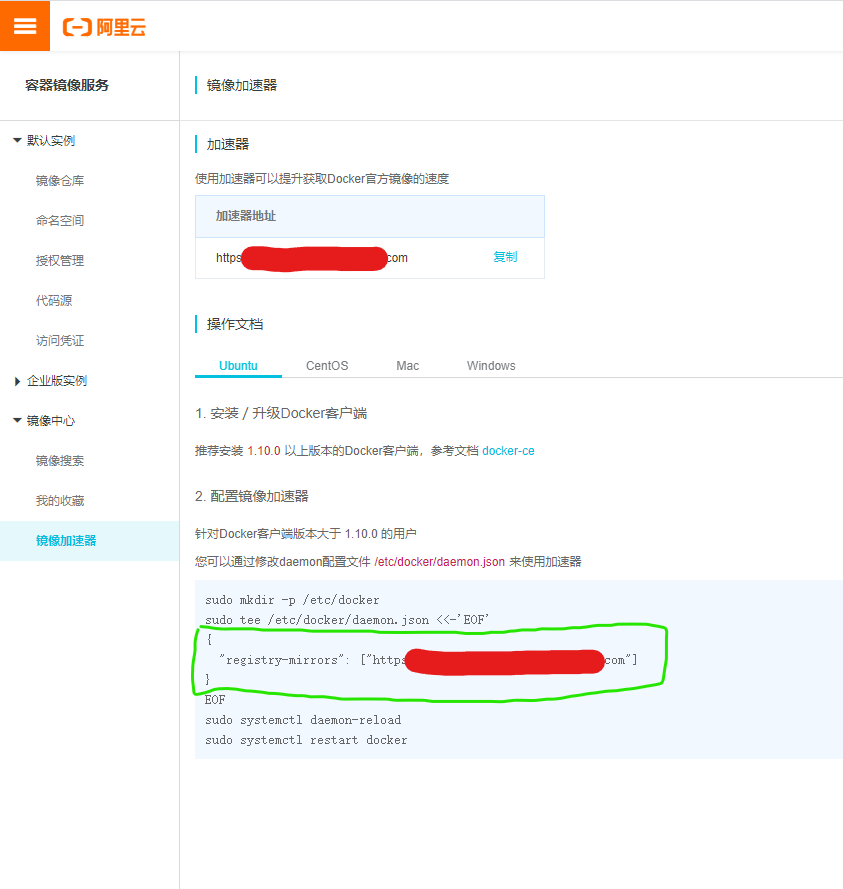This screenshot has width=843, height=889.
Task: Click the '2. 配置镜像加速器' heading
Action: tap(252, 497)
